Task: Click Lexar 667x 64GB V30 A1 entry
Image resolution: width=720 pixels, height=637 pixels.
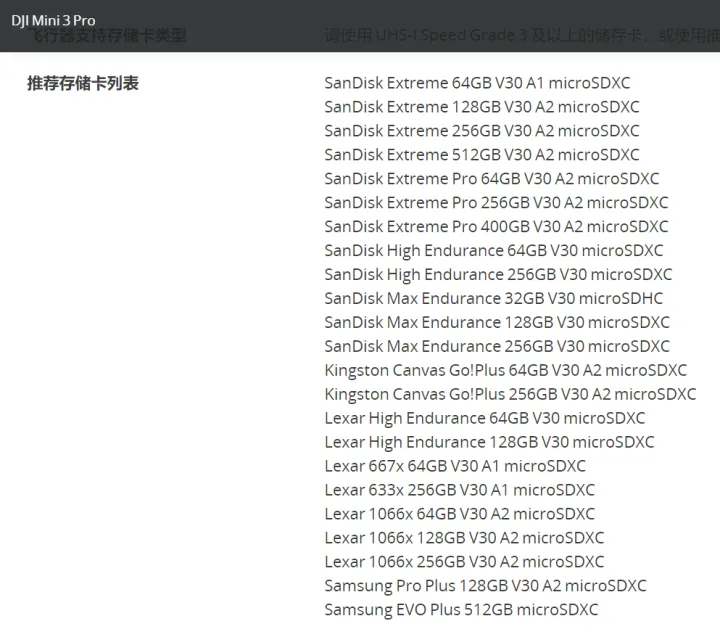Action: click(x=455, y=466)
